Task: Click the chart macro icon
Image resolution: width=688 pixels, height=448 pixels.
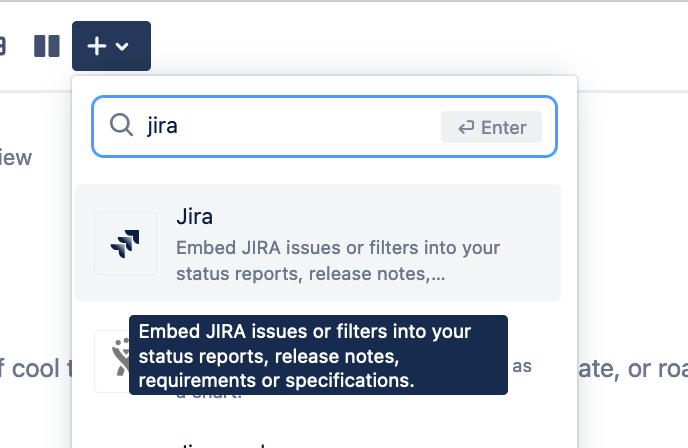Action: (x=112, y=361)
